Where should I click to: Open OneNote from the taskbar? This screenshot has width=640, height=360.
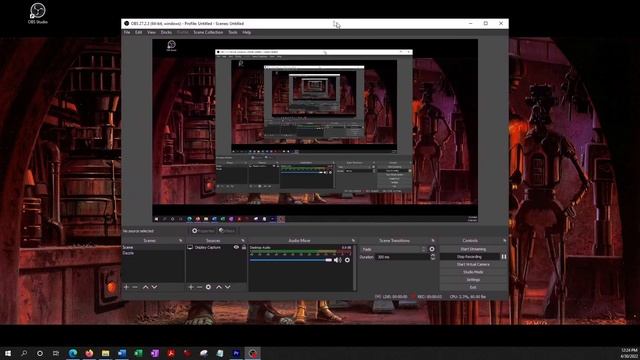[x=155, y=353]
